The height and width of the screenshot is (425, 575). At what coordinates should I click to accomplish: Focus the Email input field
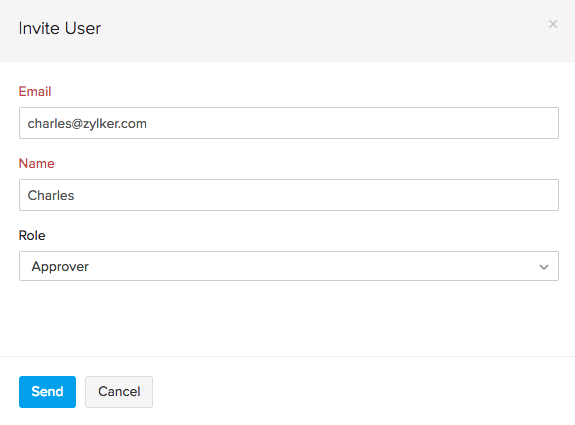(289, 123)
